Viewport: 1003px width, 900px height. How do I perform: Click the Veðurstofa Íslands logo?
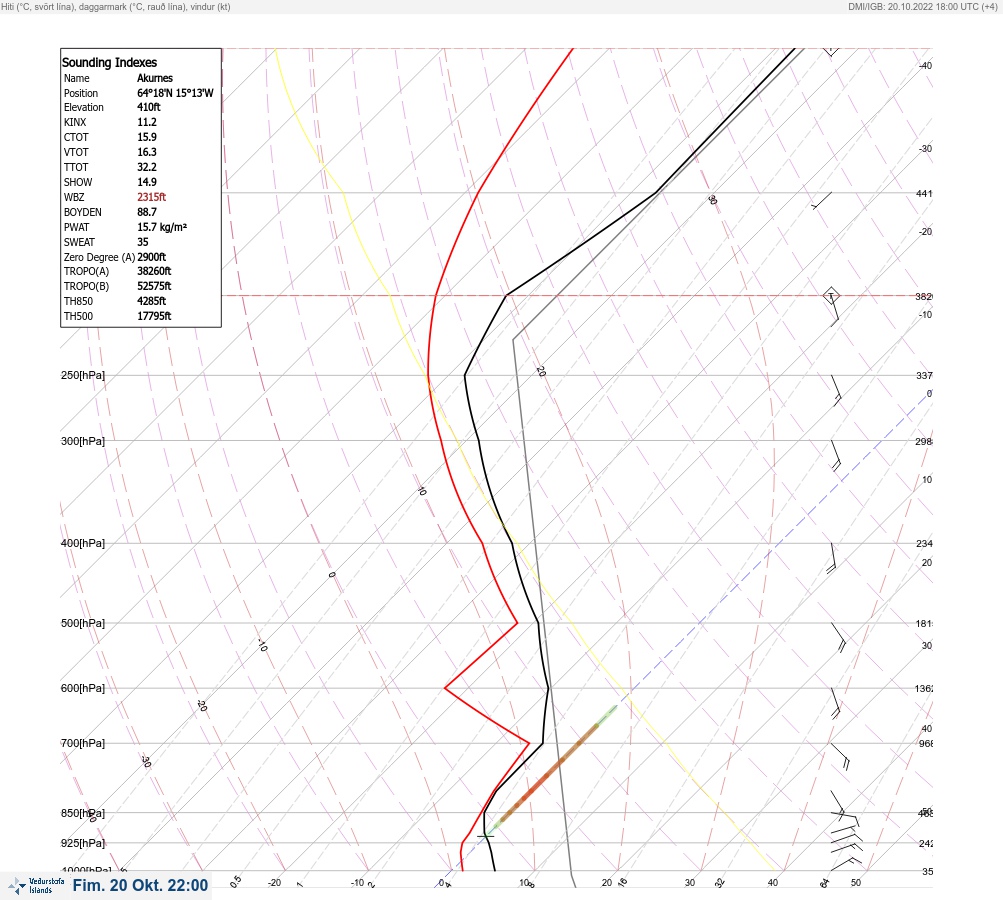[37, 886]
